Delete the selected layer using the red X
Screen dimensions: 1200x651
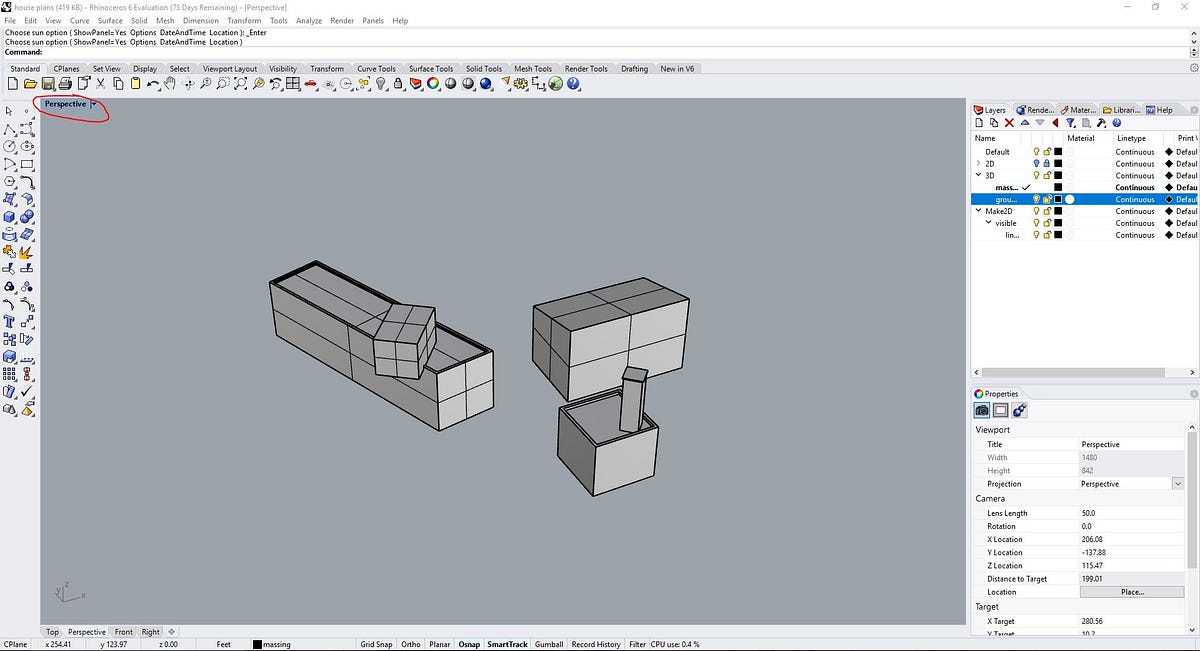click(x=1009, y=122)
